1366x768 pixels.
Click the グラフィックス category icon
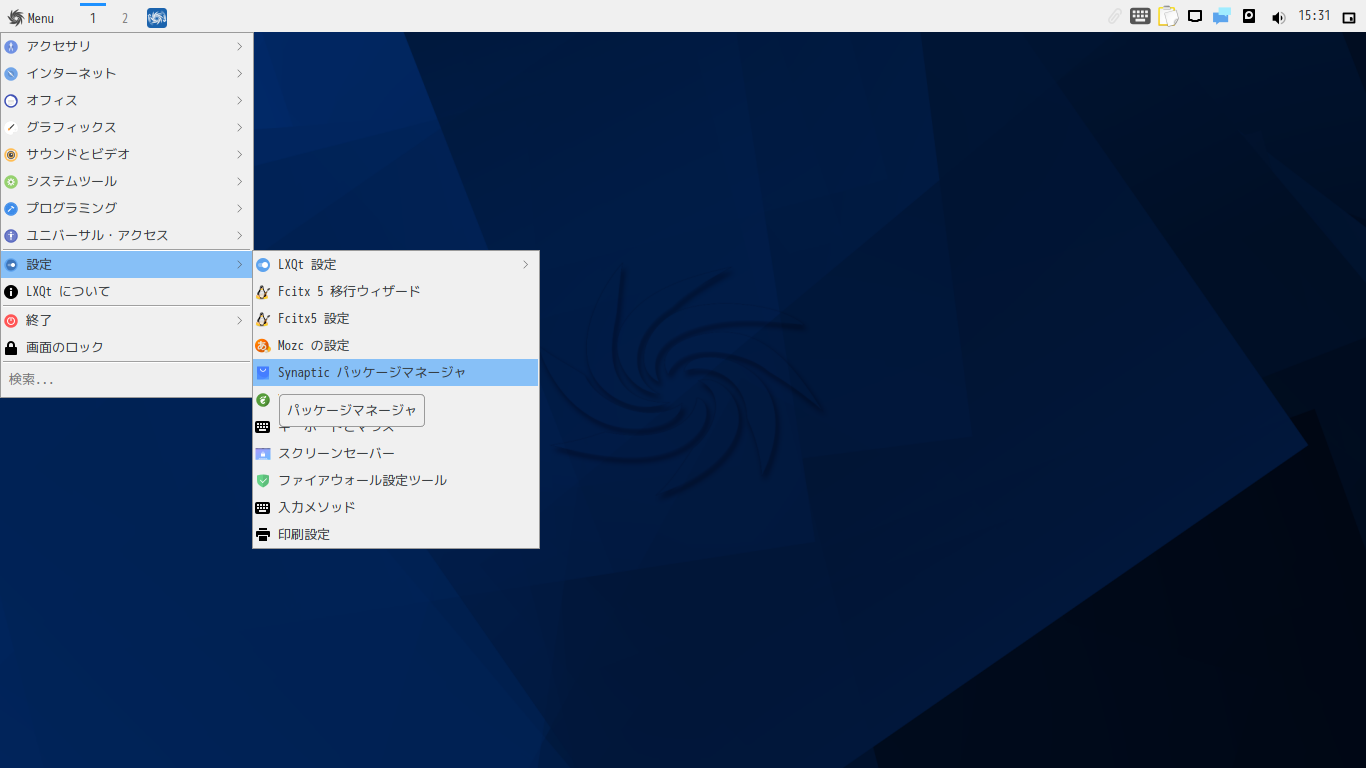pos(11,127)
